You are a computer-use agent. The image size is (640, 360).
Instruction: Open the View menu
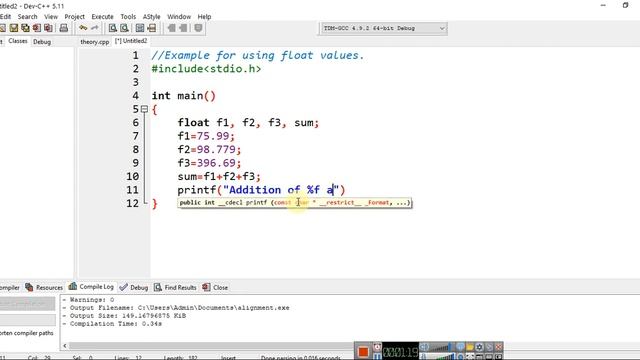[51, 17]
